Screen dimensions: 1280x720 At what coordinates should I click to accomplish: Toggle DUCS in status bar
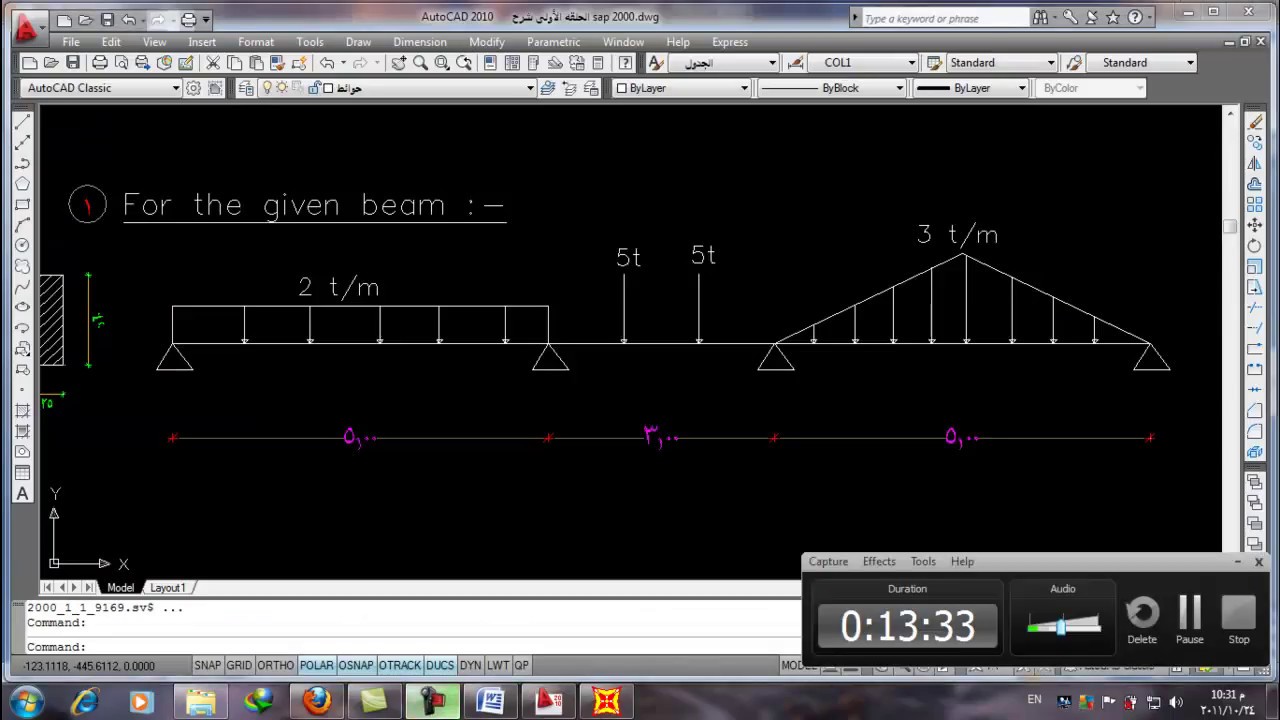tap(440, 665)
